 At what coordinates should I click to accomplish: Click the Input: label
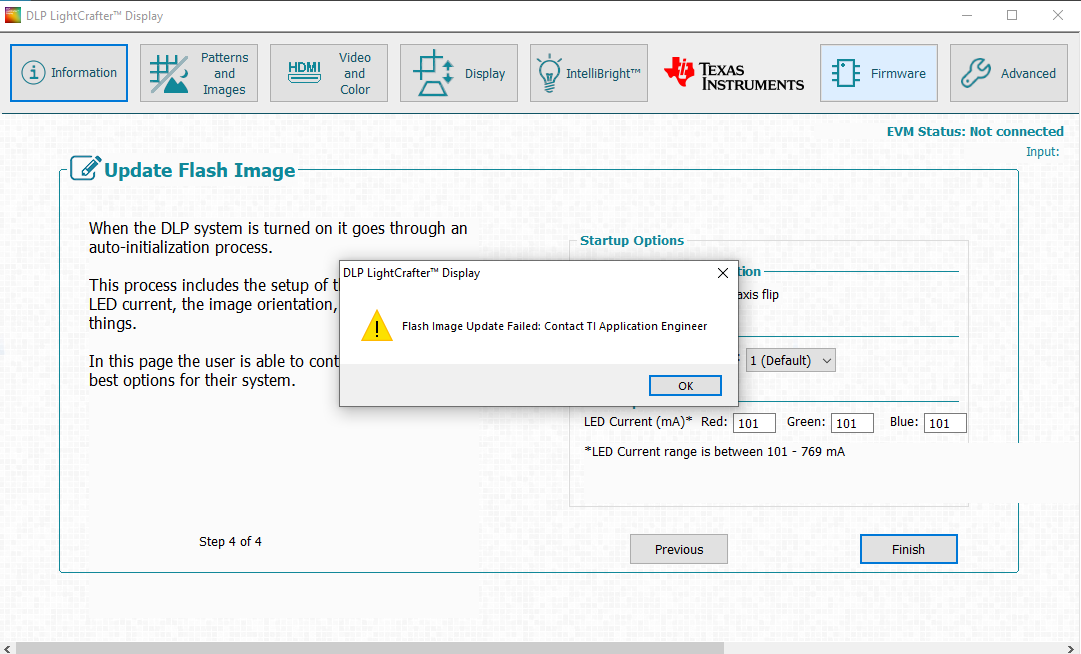click(x=1042, y=152)
